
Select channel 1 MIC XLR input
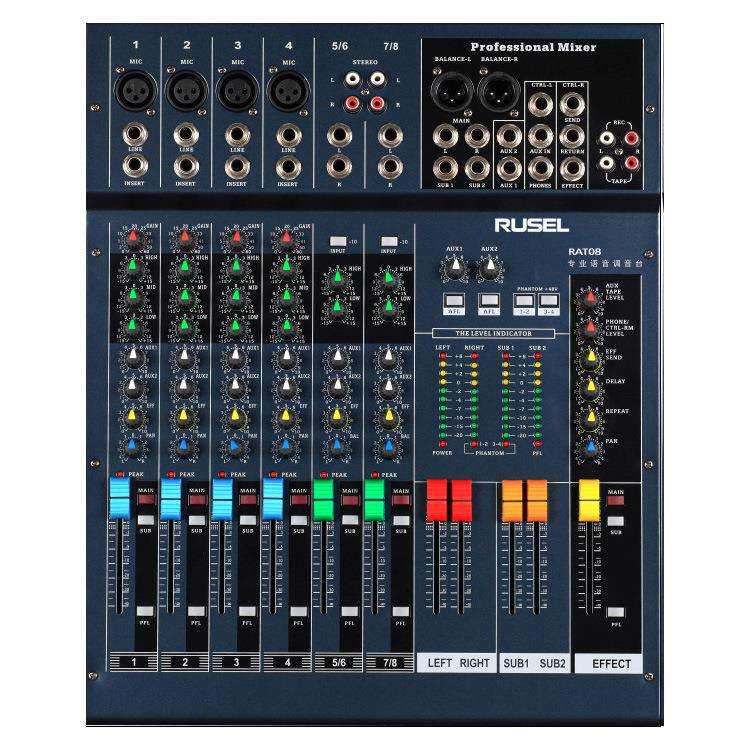tap(135, 89)
